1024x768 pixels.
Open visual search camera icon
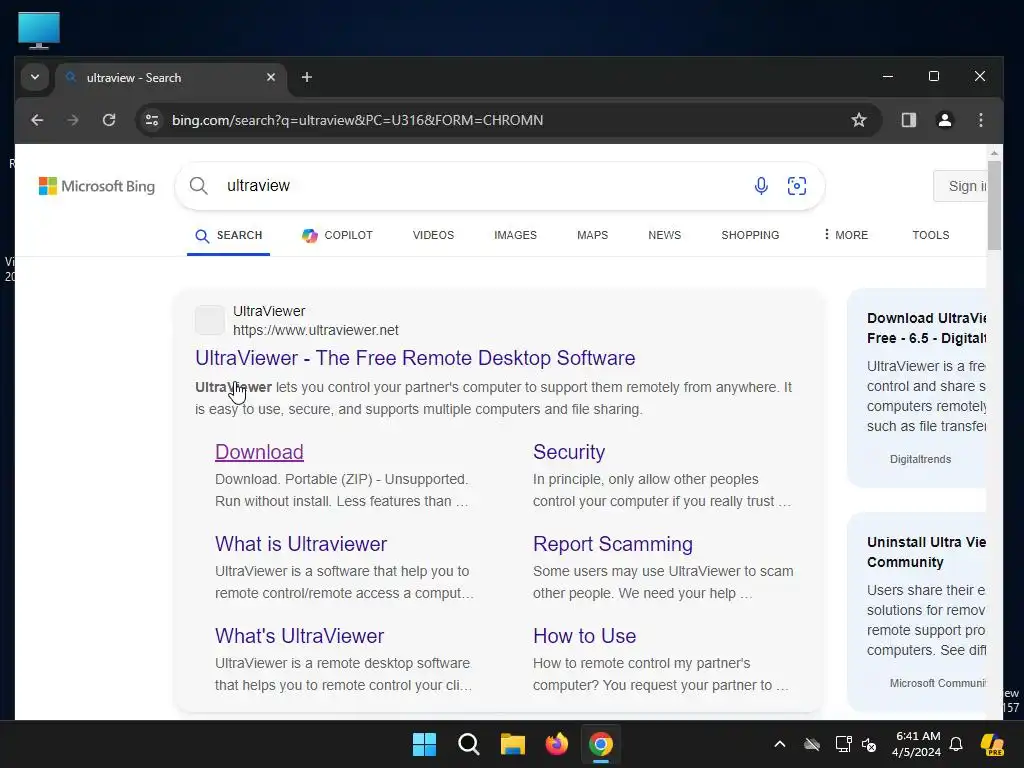tap(797, 186)
